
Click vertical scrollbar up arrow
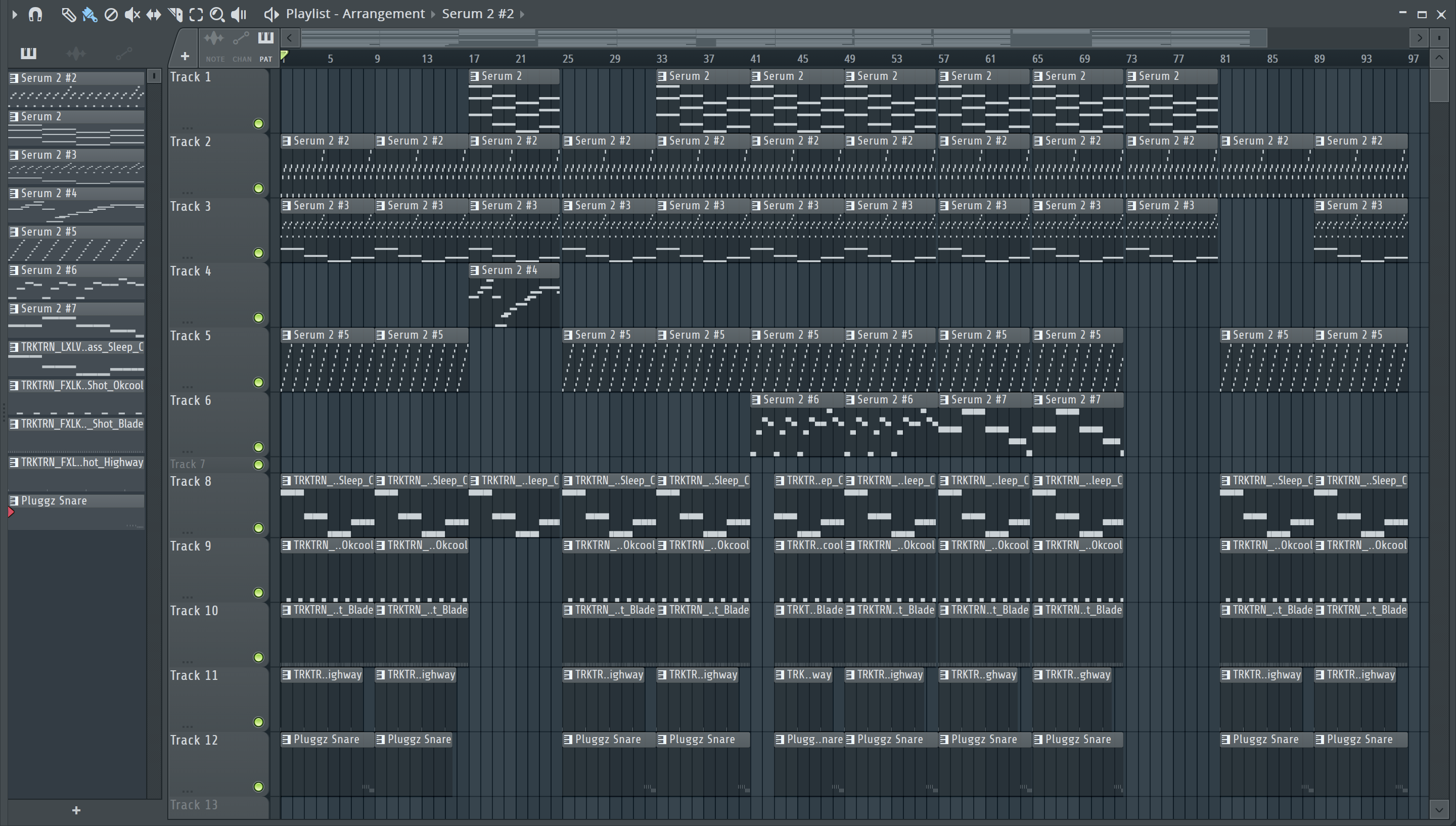point(1439,59)
